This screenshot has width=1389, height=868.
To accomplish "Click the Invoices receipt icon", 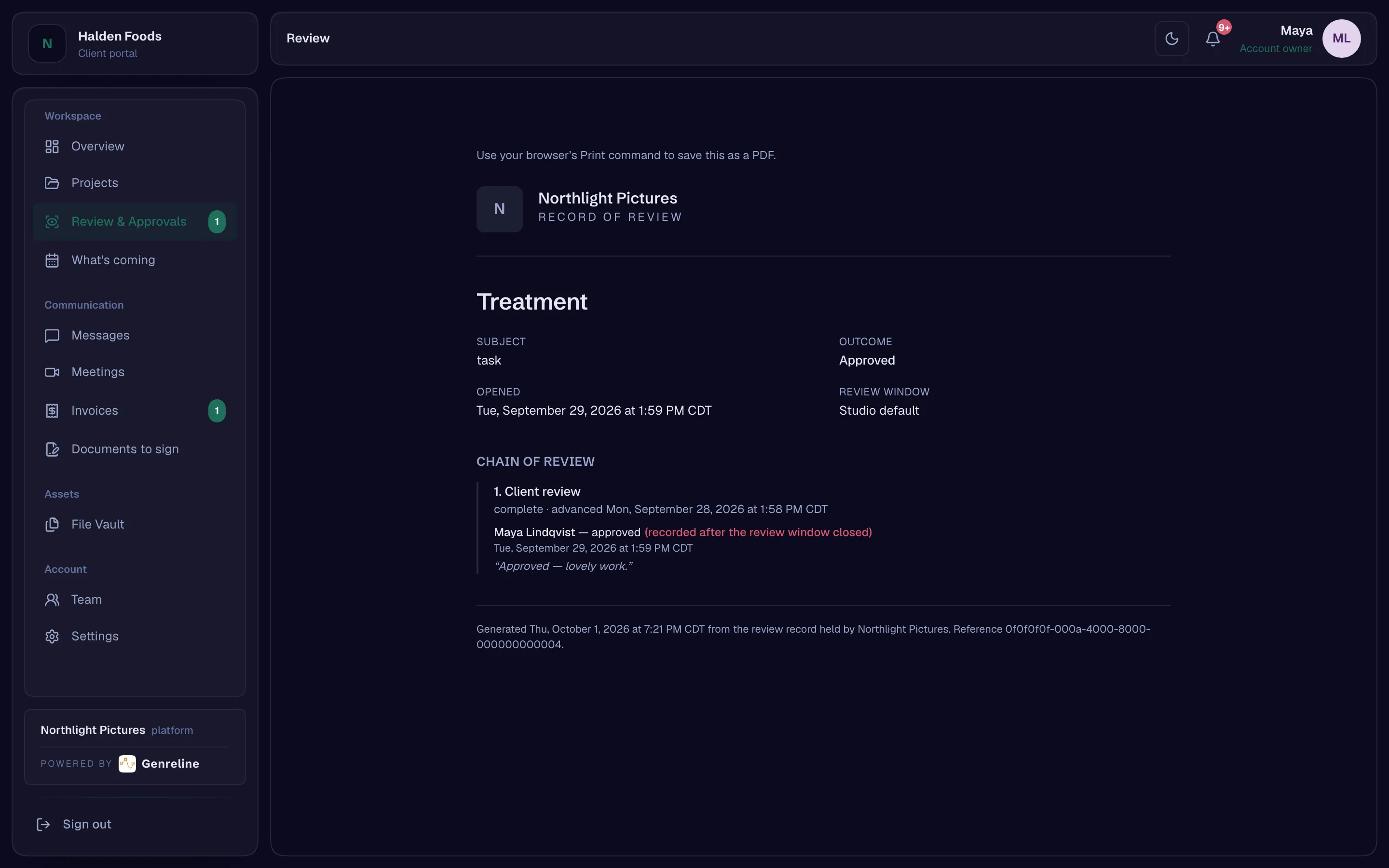I will click(x=52, y=410).
